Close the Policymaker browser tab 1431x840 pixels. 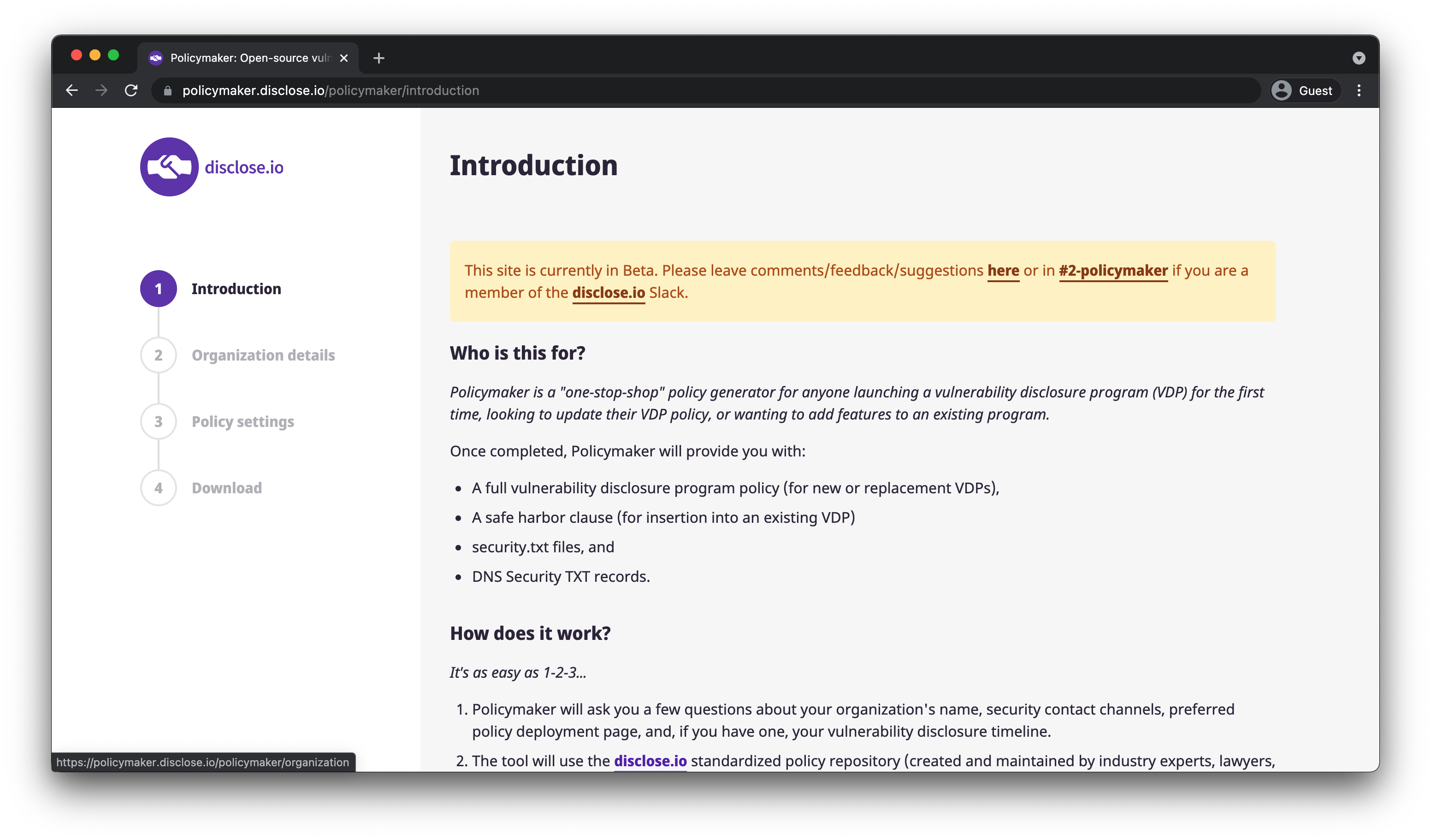[x=343, y=58]
